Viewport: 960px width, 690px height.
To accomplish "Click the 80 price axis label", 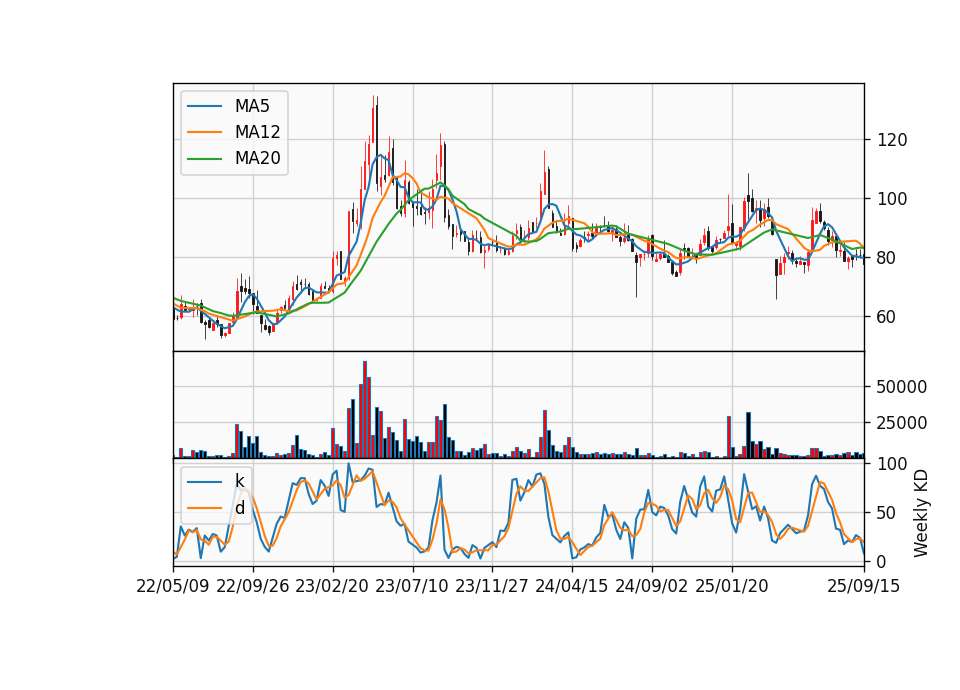I will 887,258.
